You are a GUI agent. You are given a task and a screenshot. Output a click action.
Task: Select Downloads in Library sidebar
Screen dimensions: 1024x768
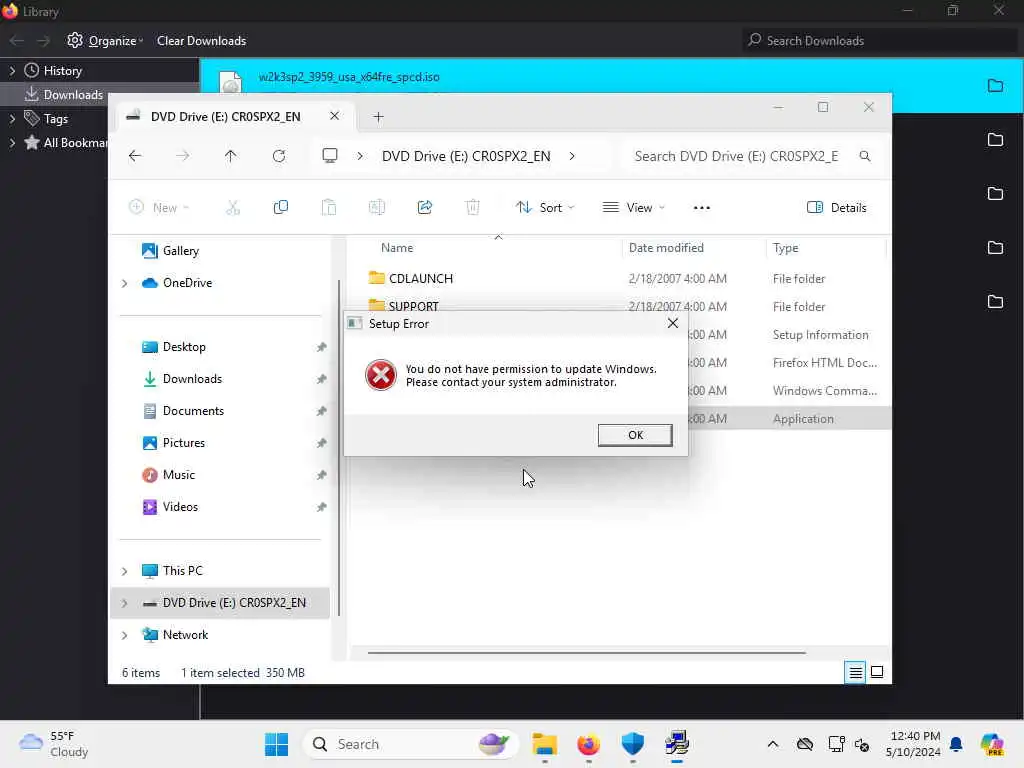[73, 95]
